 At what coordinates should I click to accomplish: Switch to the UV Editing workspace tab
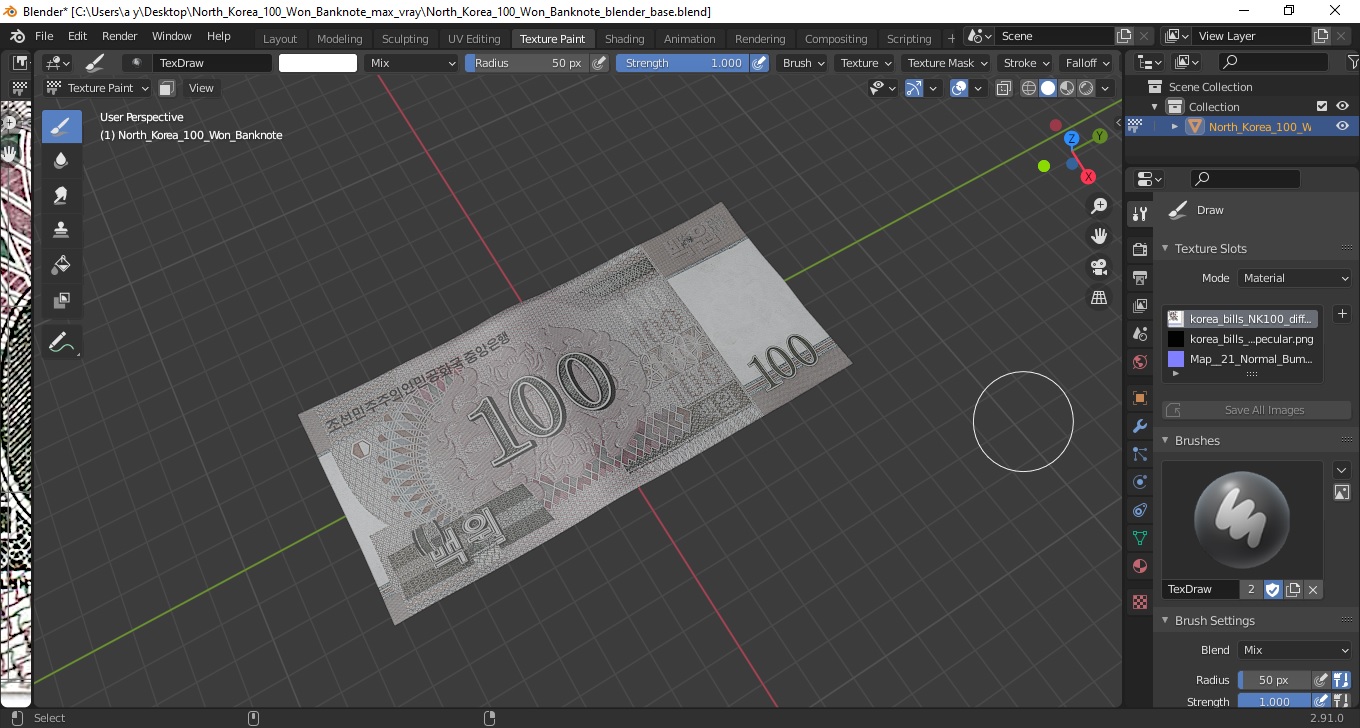(x=474, y=39)
